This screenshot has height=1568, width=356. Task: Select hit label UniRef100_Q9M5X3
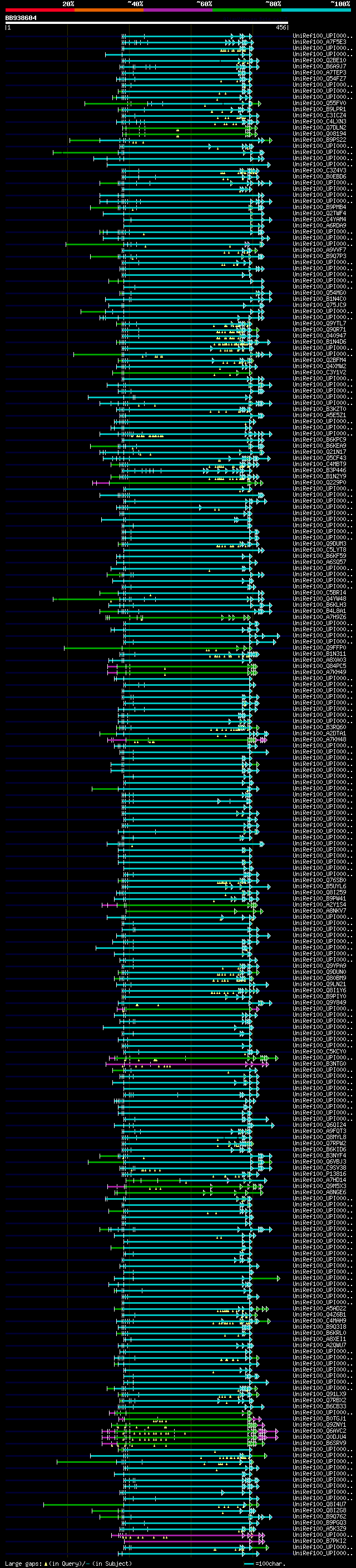(x=319, y=1186)
